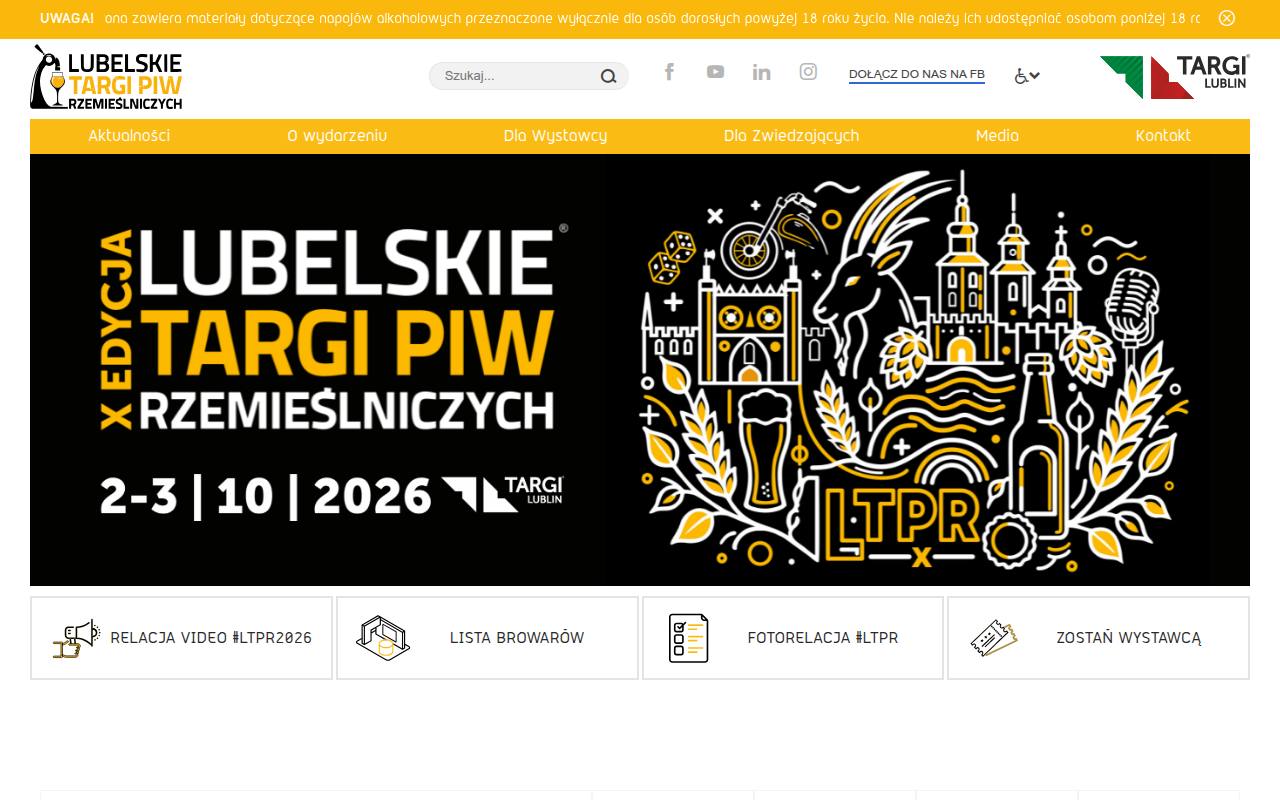Click the ticket icon for exhibitors
1280x800 pixels.
pos(994,638)
